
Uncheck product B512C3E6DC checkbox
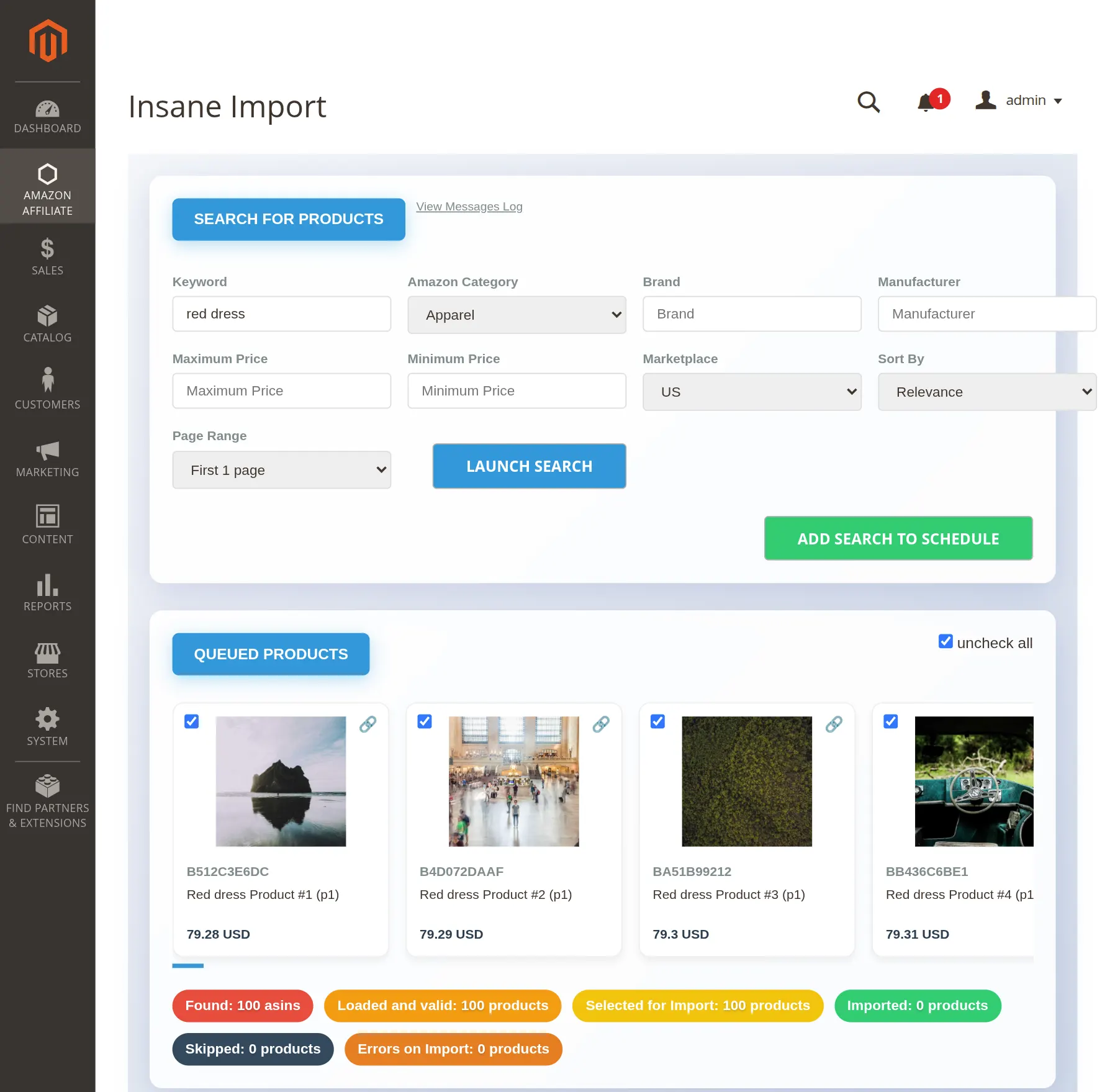192,721
